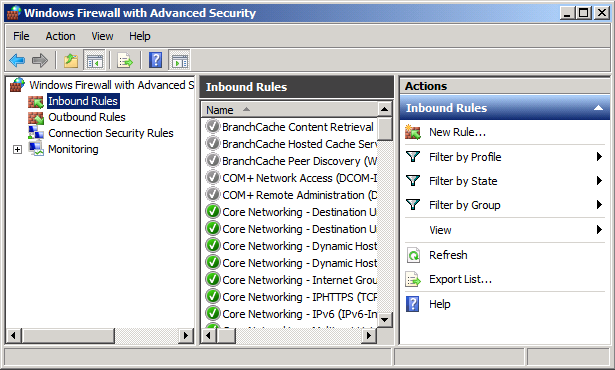Image resolution: width=615 pixels, height=370 pixels.
Task: Click New Rule... in Actions pane
Action: [x=457, y=132]
